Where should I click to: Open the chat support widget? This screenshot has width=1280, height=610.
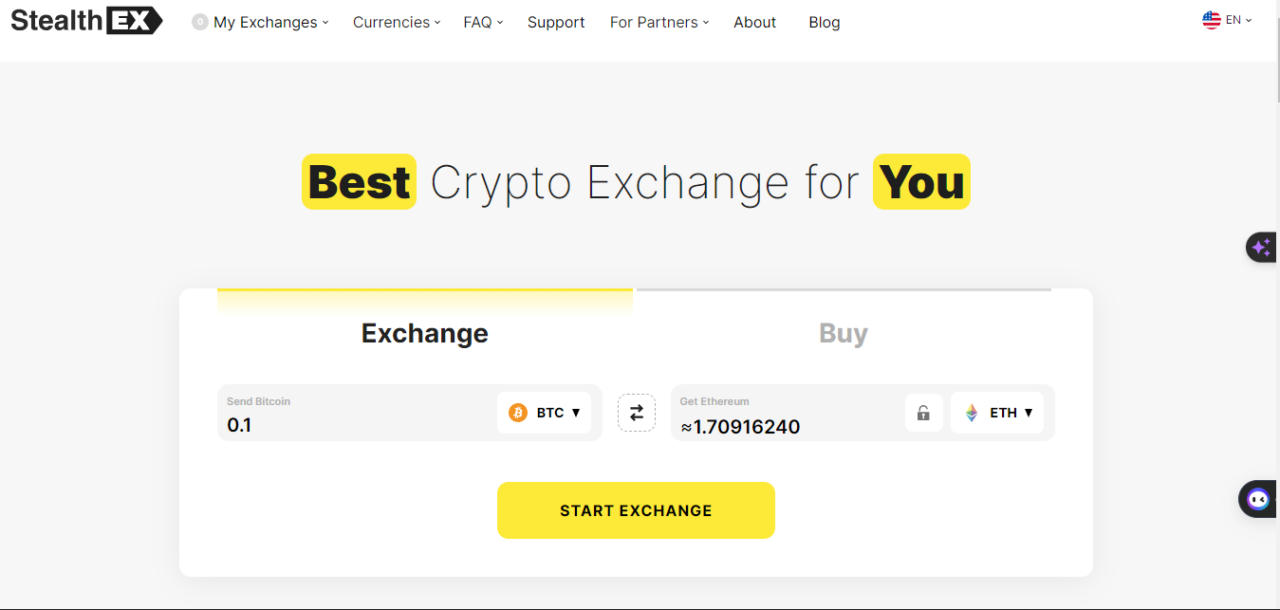point(1257,499)
